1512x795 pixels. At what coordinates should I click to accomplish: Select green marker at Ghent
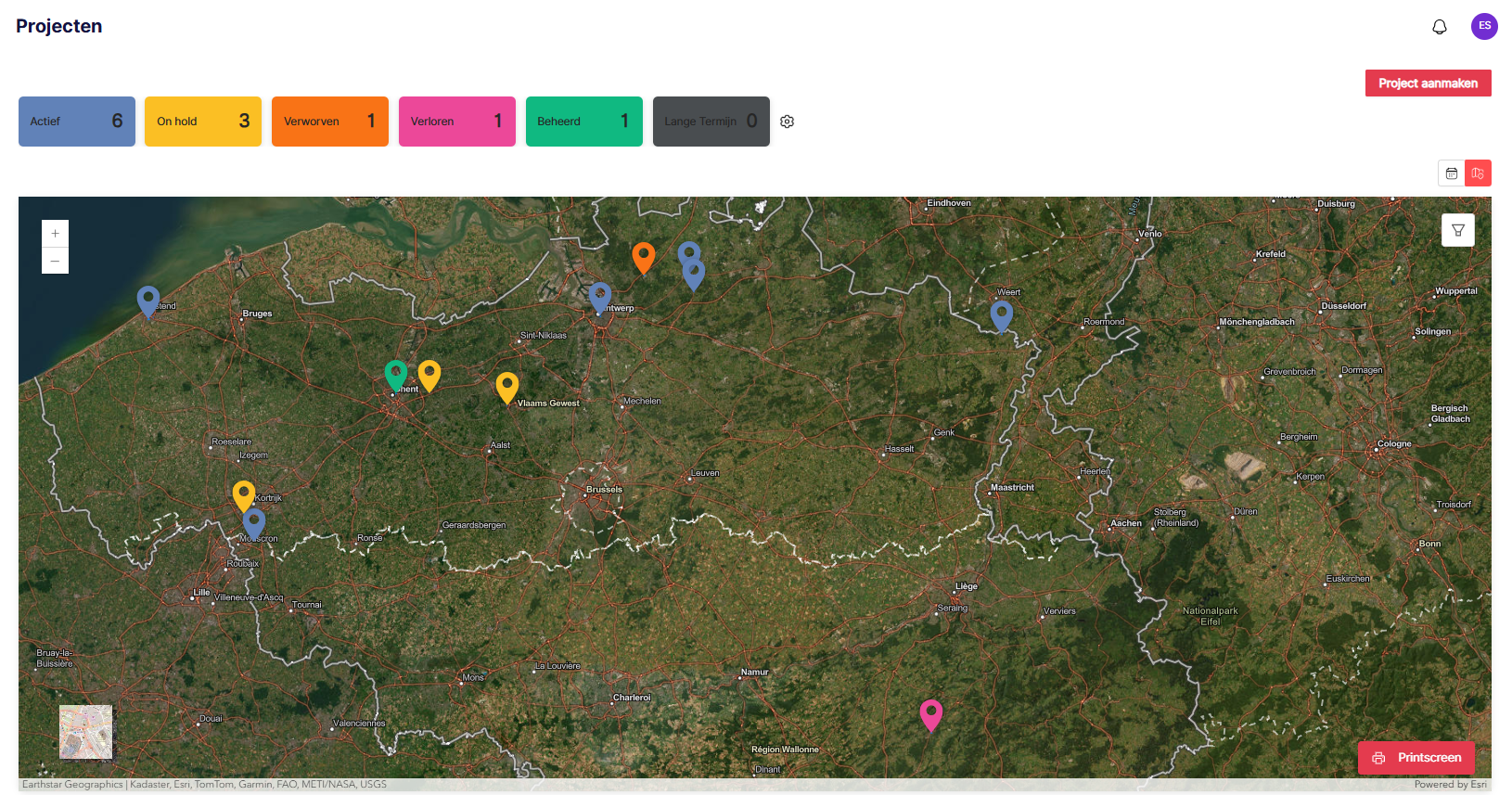(x=396, y=375)
